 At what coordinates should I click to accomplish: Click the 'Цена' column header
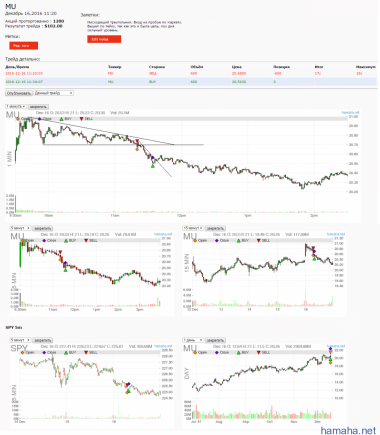(x=236, y=67)
